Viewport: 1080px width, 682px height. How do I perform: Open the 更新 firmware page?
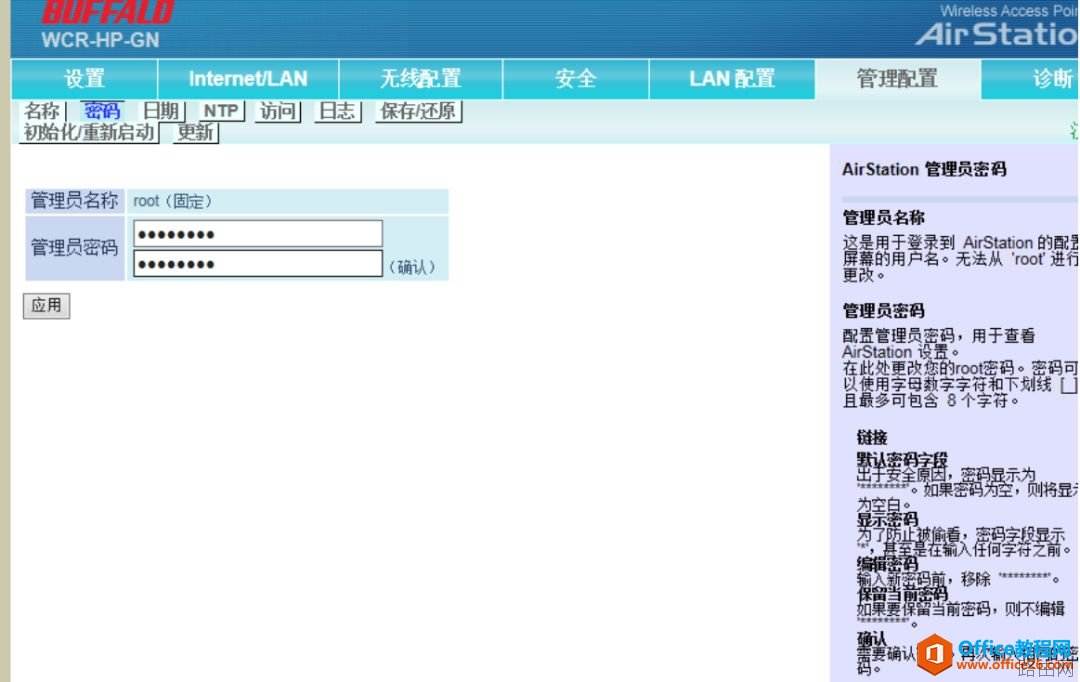coord(196,132)
